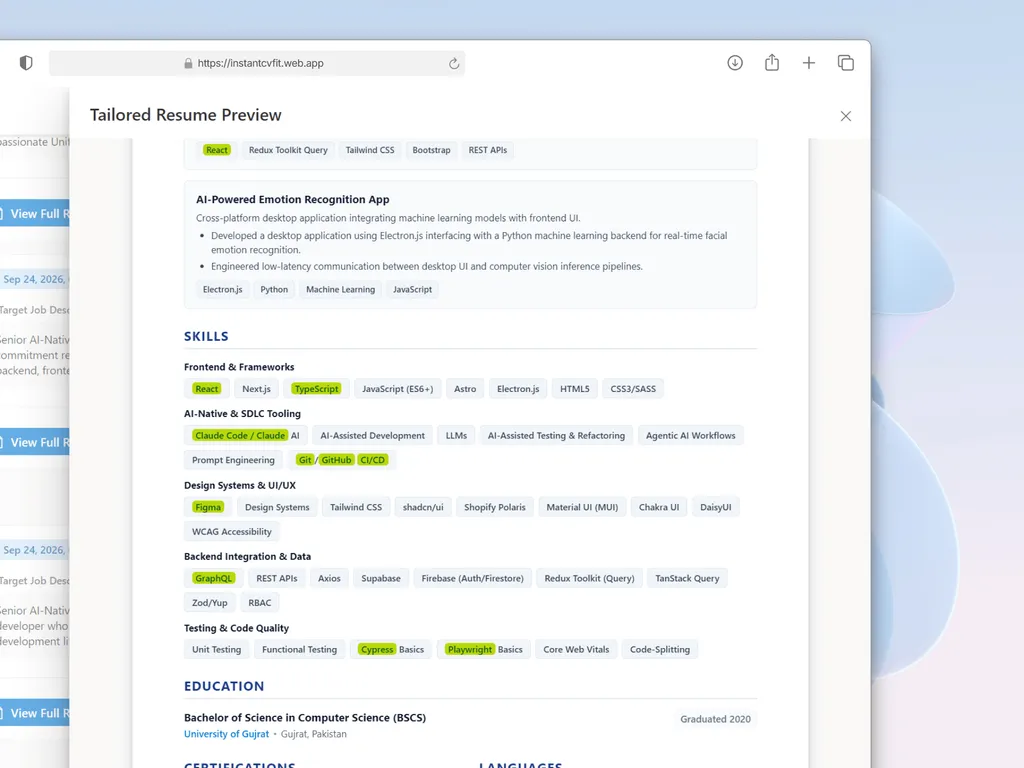This screenshot has width=1024, height=768.
Task: Select the Firebase (Auth/Firestore) chip
Action: pyautogui.click(x=473, y=579)
